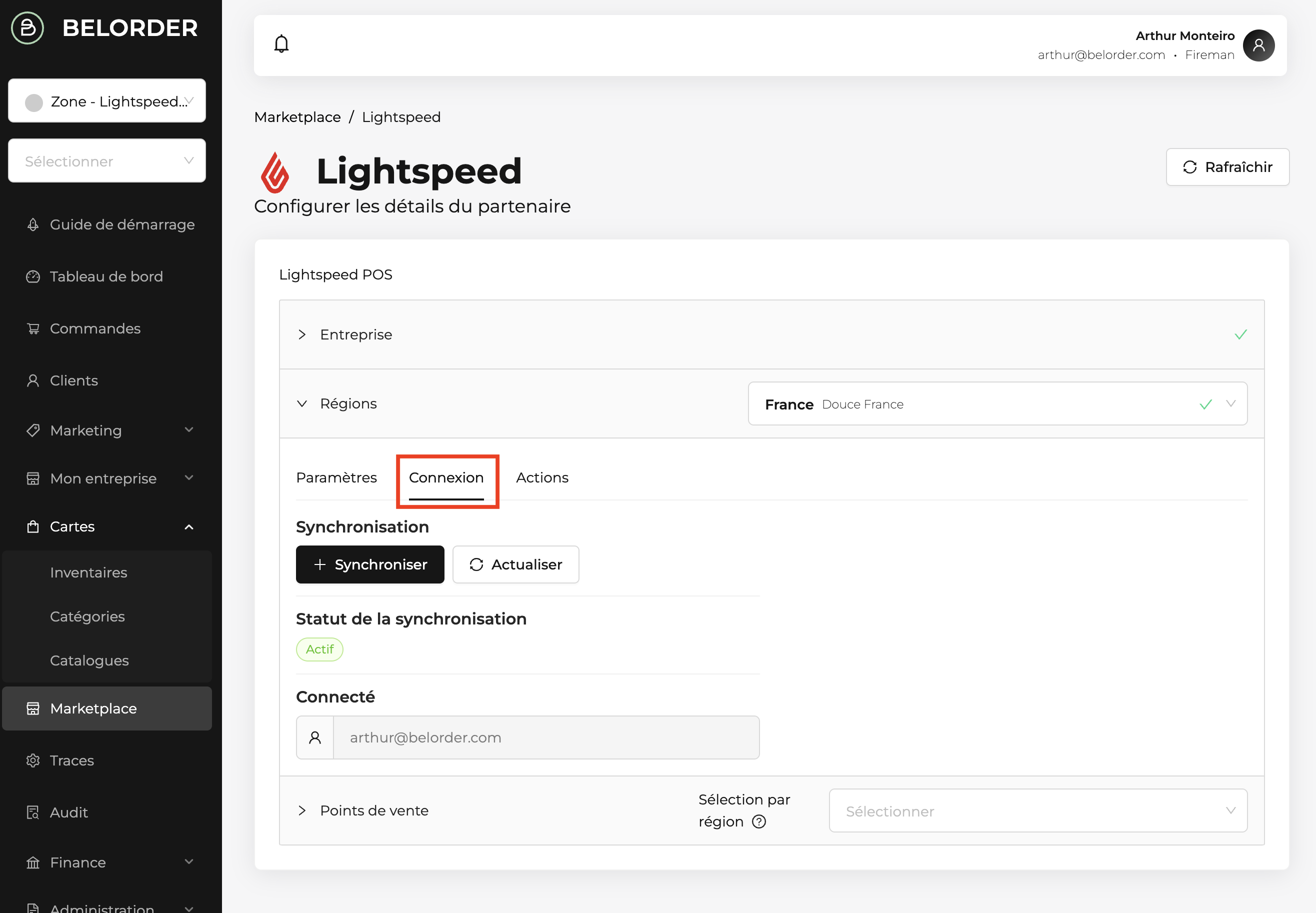Click the Statut de la synchronisation heading
The image size is (1316, 913).
click(411, 619)
